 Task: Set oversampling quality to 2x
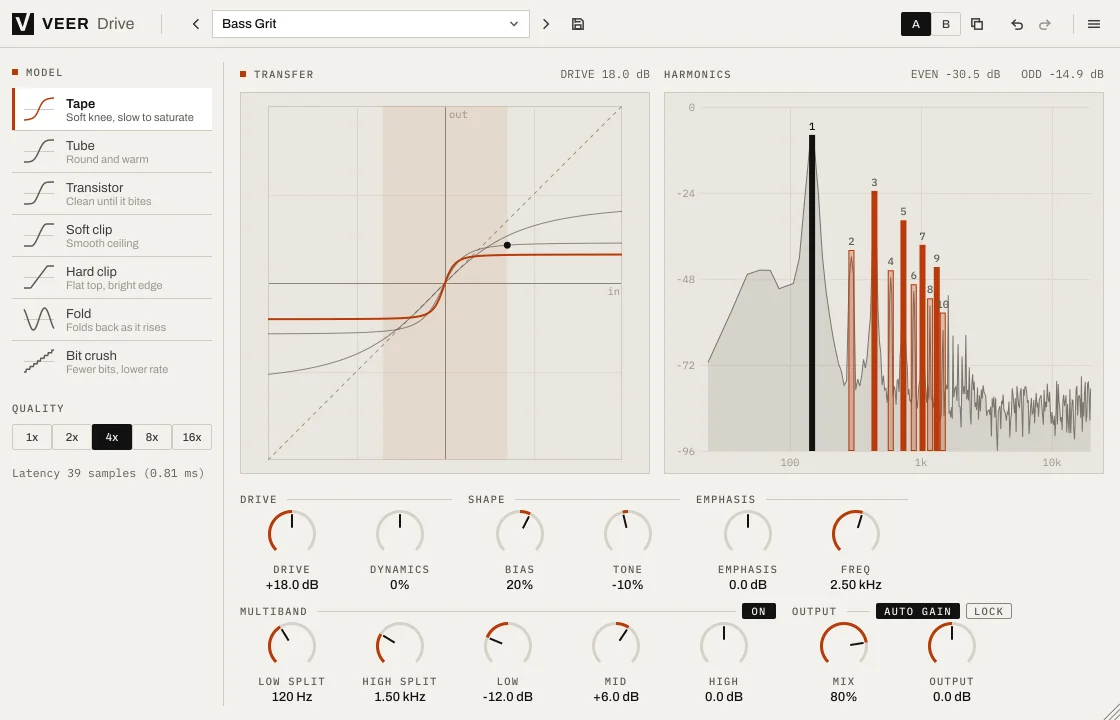click(72, 437)
